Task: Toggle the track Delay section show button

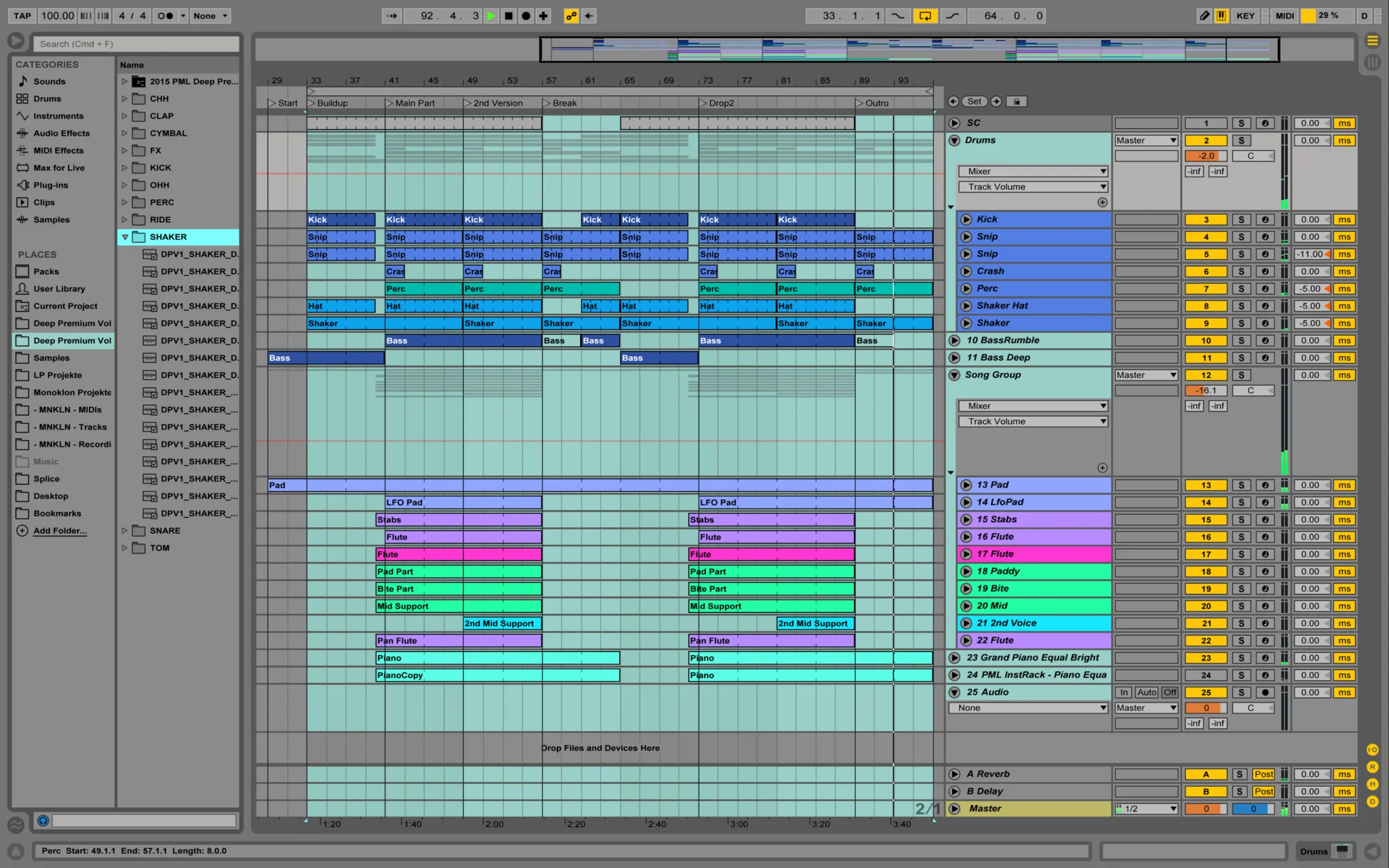Action: tap(1372, 802)
